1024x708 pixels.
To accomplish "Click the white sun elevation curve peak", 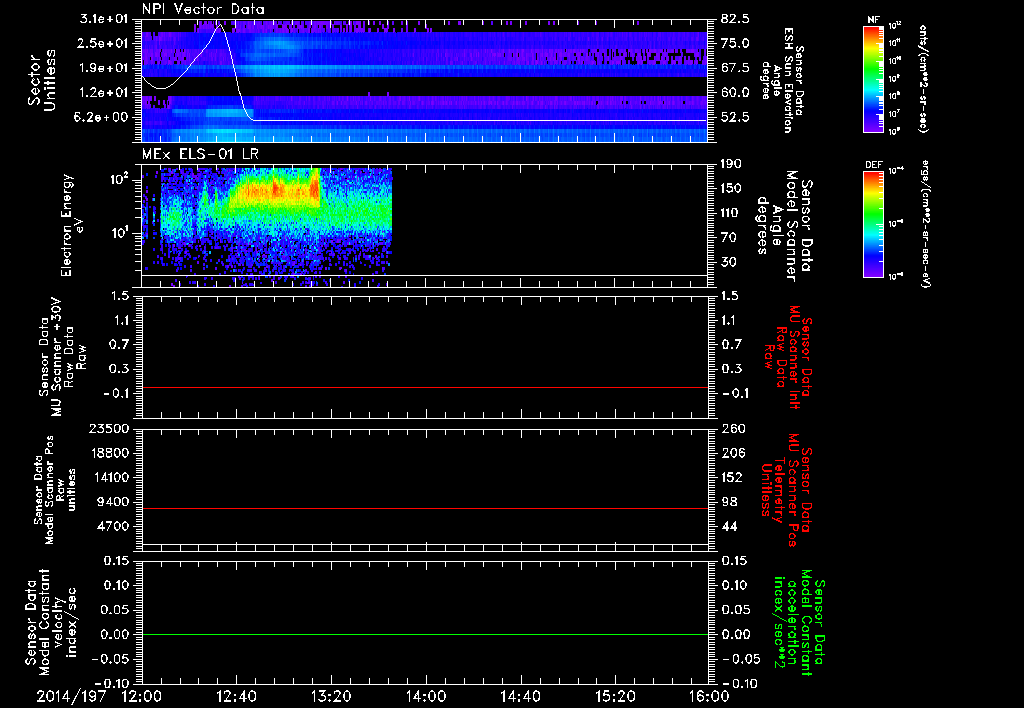I will [x=220, y=25].
